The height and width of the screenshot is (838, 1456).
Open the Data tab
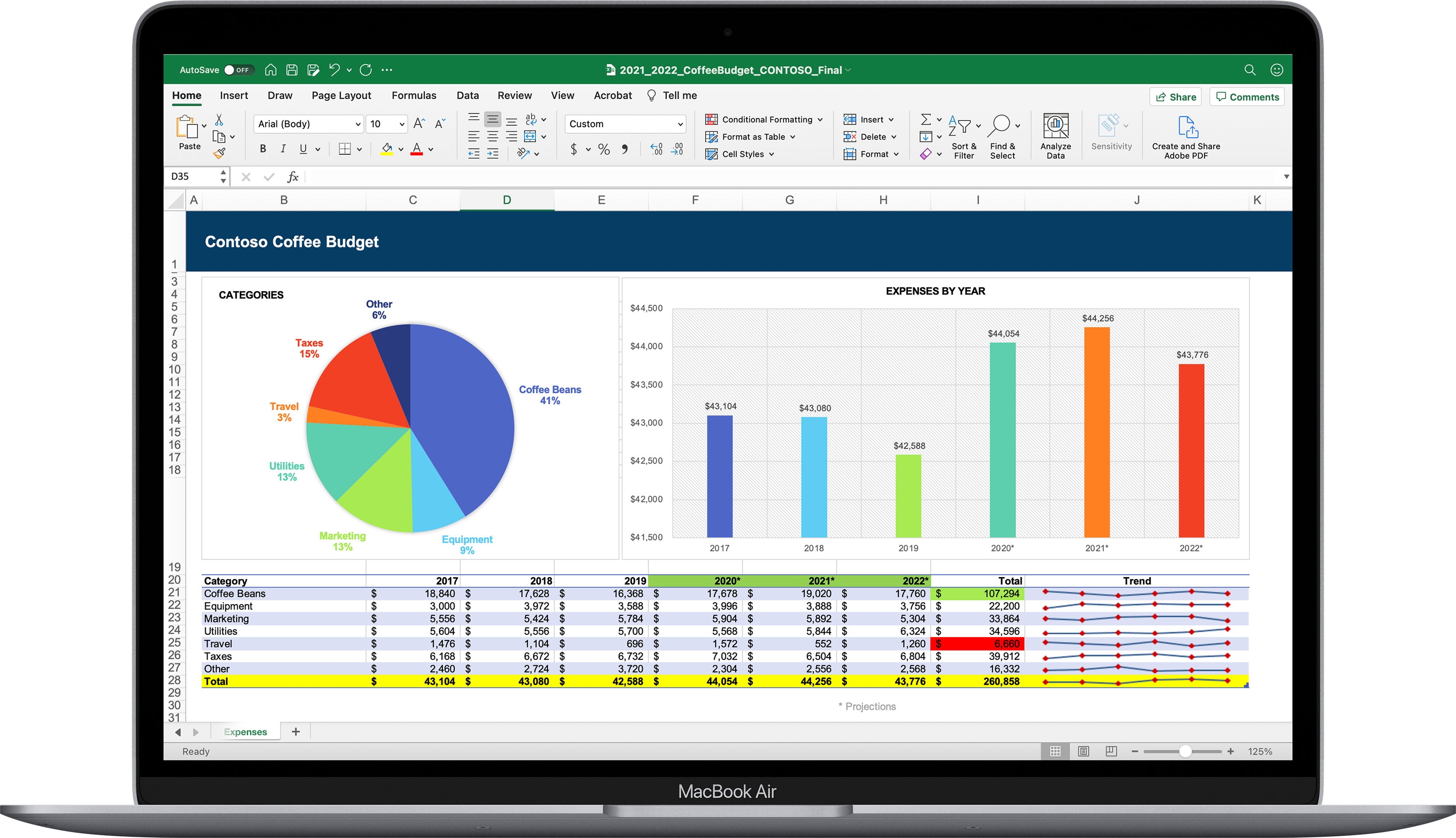(467, 96)
